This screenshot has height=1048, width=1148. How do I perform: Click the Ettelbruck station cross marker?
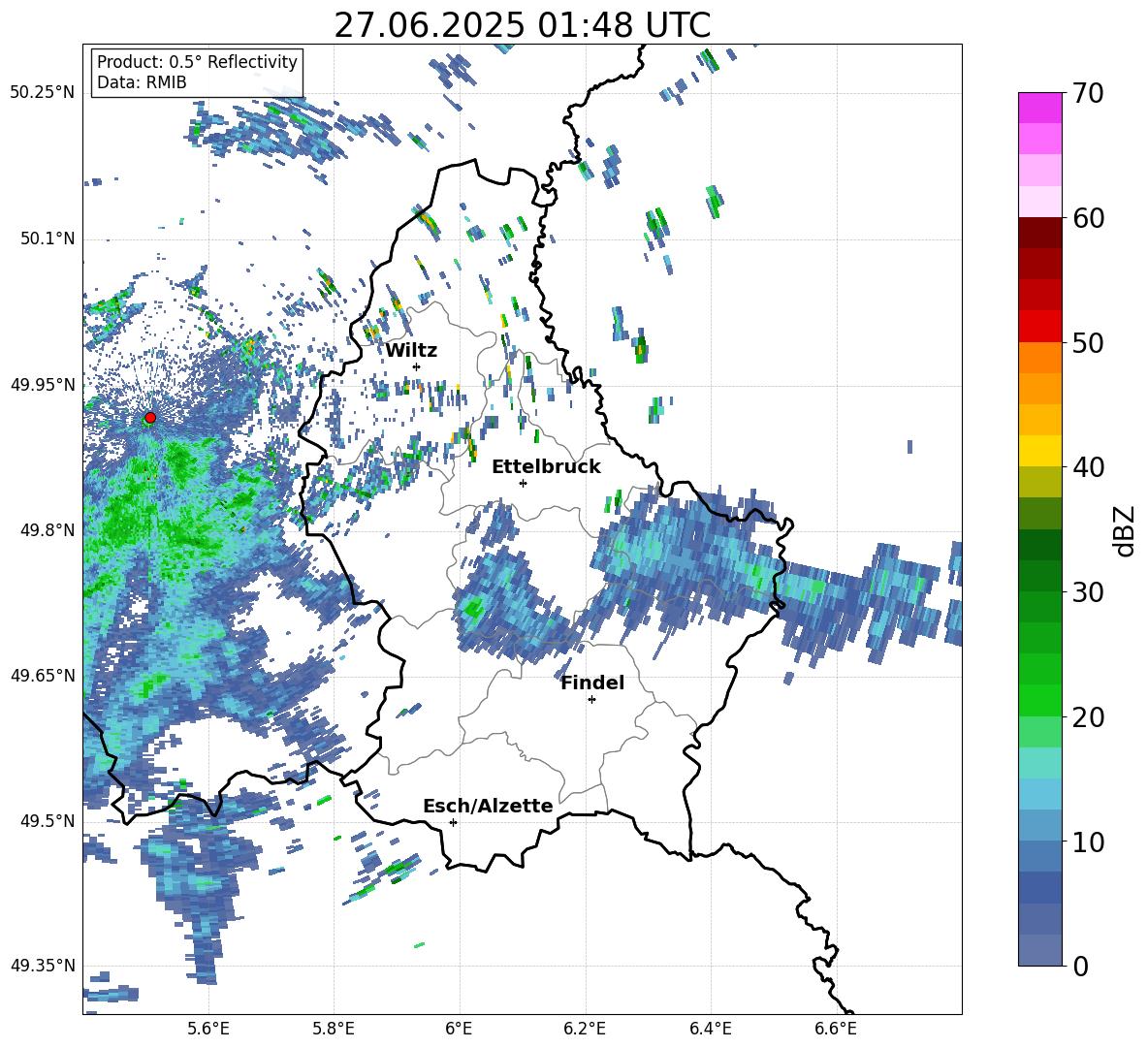pos(523,483)
